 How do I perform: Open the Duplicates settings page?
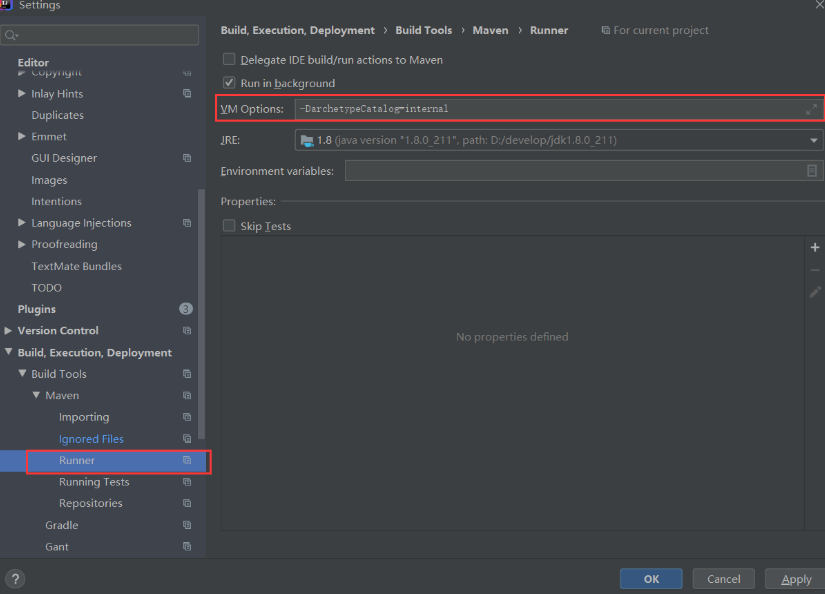pos(57,115)
